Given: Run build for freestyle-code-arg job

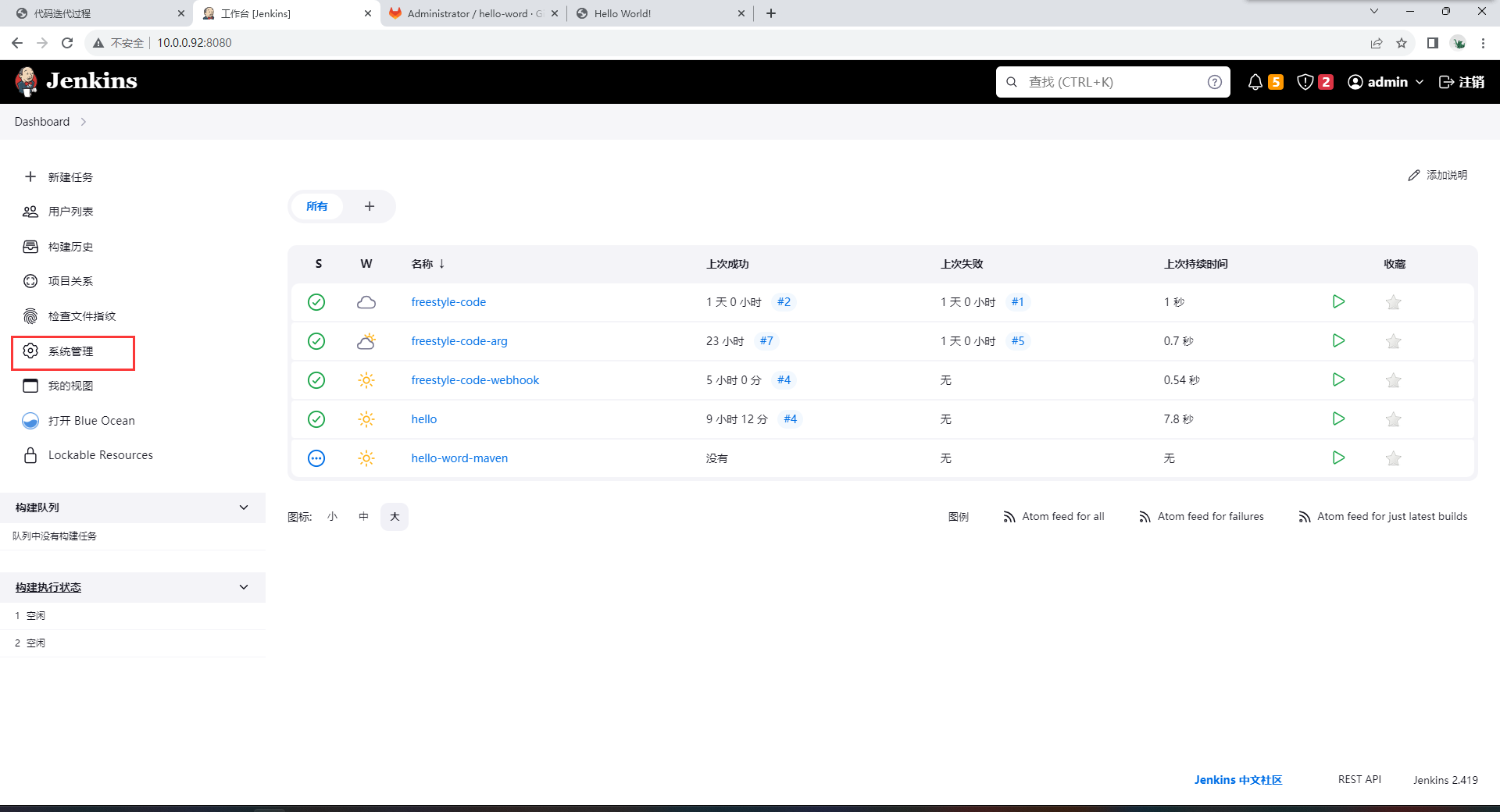Looking at the screenshot, I should tap(1338, 340).
